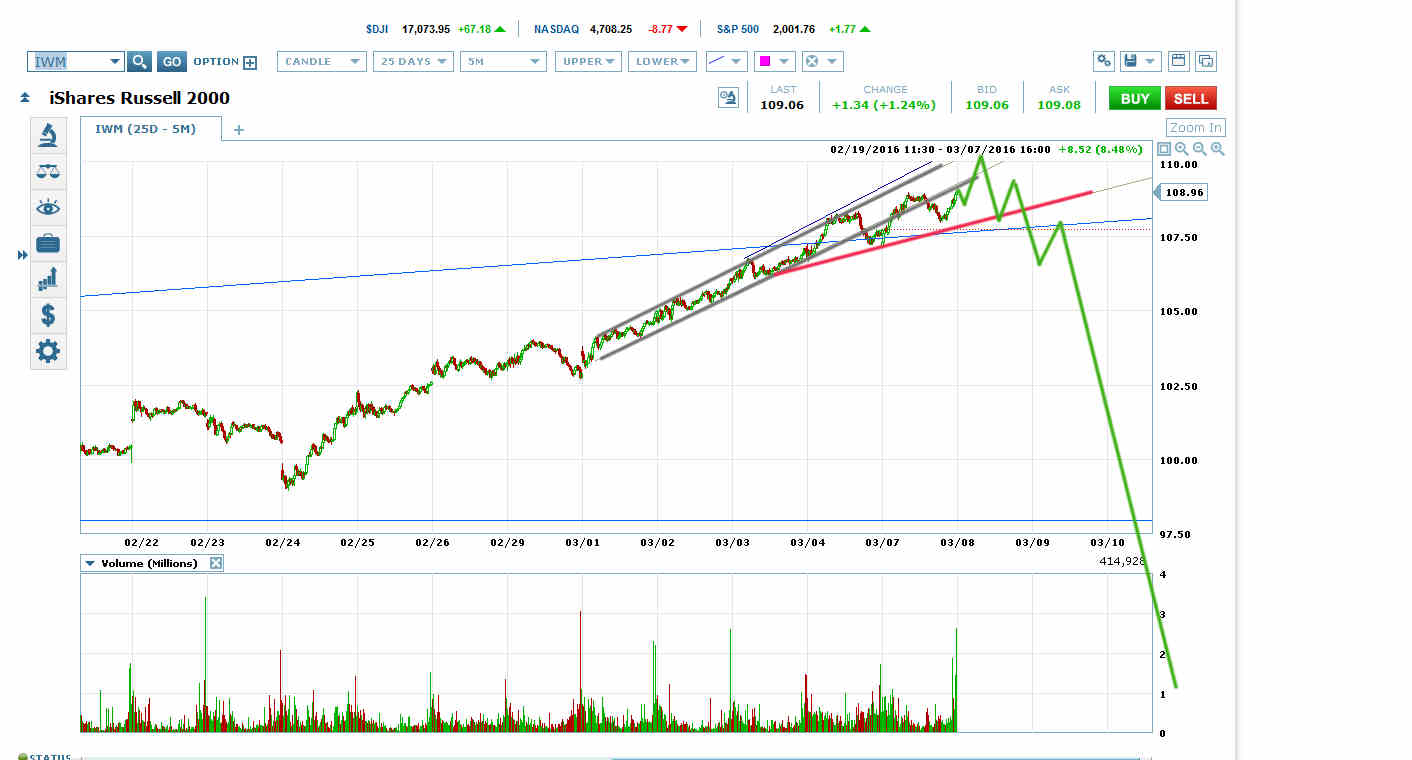Open the magenta color swatch picker
Image resolution: width=1412 pixels, height=760 pixels.
[x=775, y=62]
